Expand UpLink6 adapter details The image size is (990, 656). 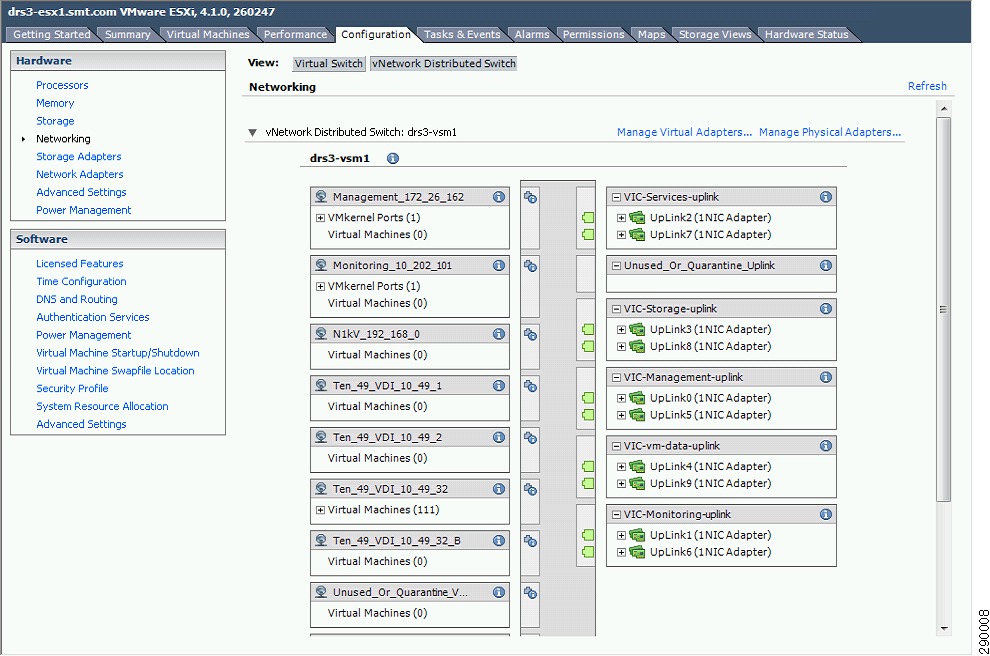[x=621, y=552]
